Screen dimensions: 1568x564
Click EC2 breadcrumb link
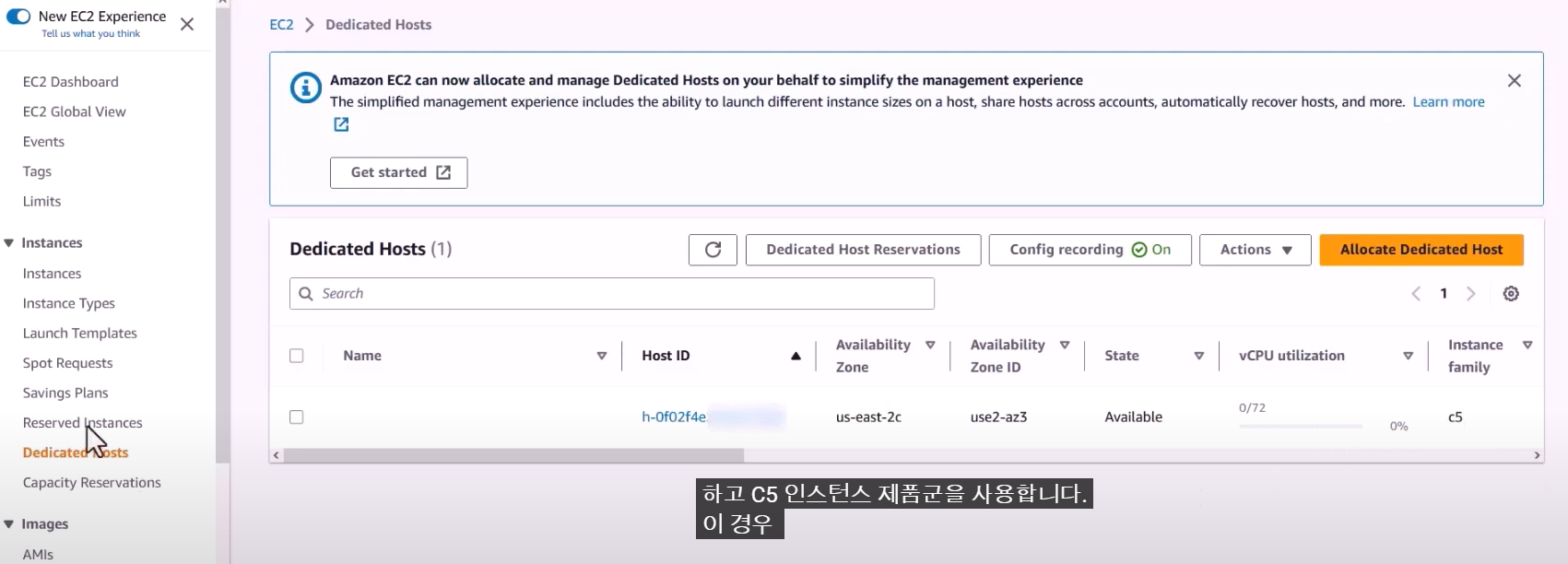281,25
